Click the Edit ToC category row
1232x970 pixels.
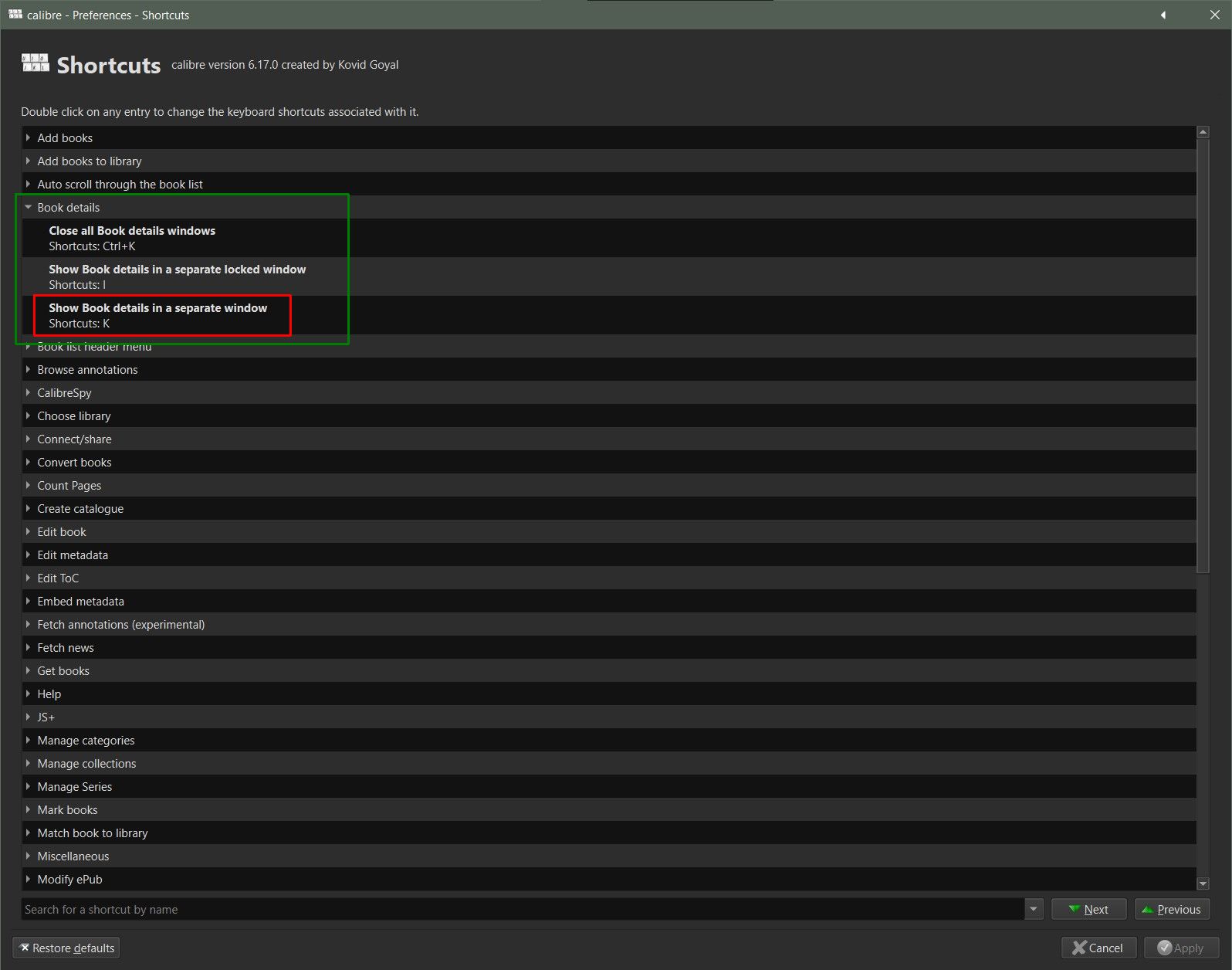click(x=609, y=578)
